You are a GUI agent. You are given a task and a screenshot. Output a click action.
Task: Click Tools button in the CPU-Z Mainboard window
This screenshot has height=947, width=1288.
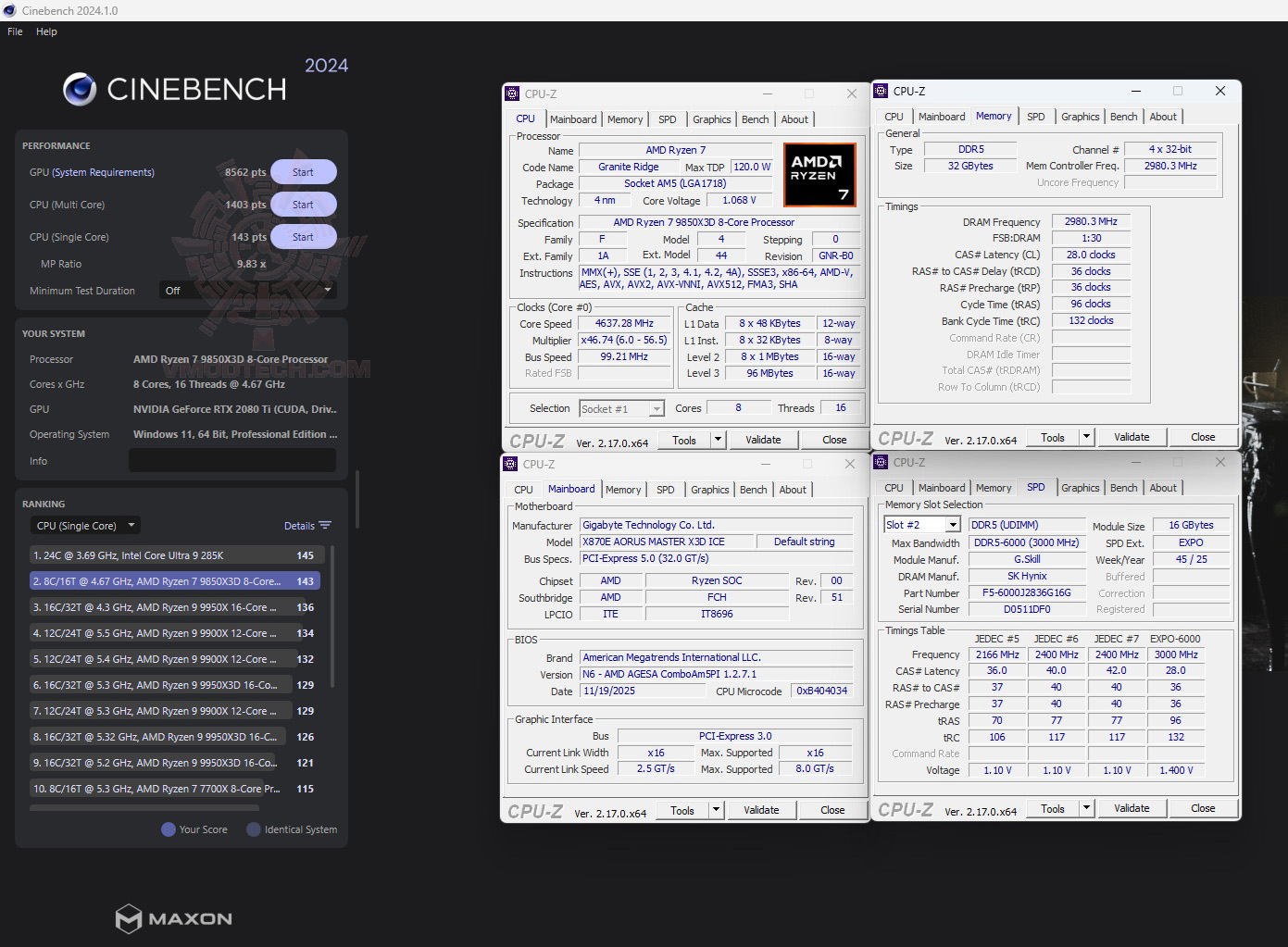click(682, 810)
